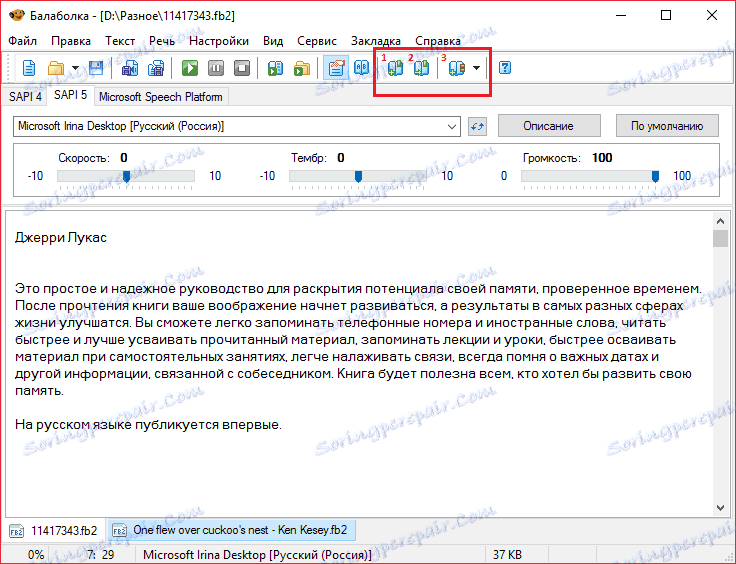Open the Закладка menu
The width and height of the screenshot is (736, 564).
pyautogui.click(x=376, y=41)
